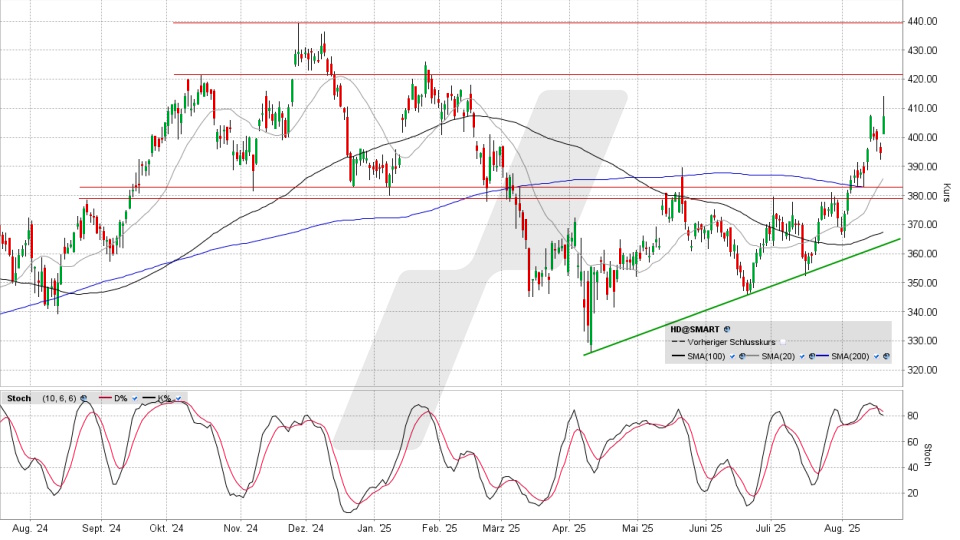
Task: Open settings icon for SMA(200)
Action: point(886,356)
